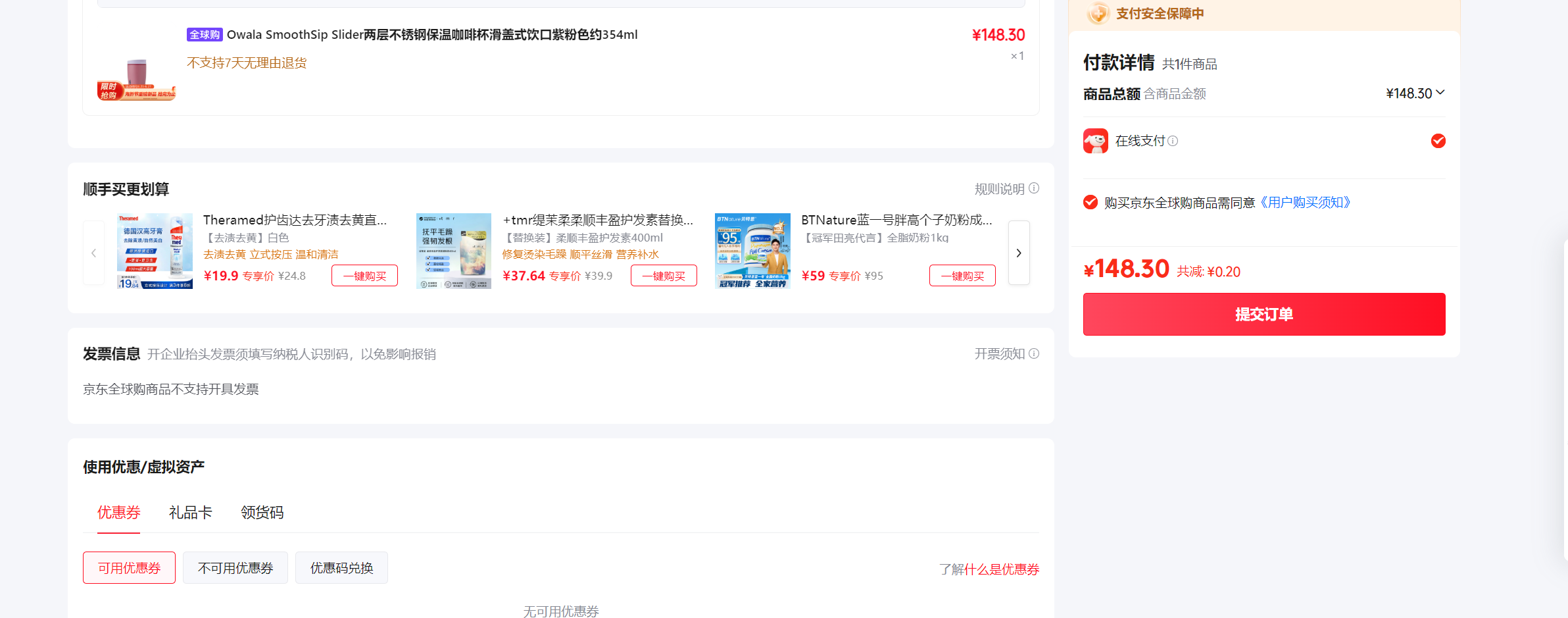Open the 《用户购买须知》 link
Viewport: 1568px width, 618px height.
pos(1306,202)
